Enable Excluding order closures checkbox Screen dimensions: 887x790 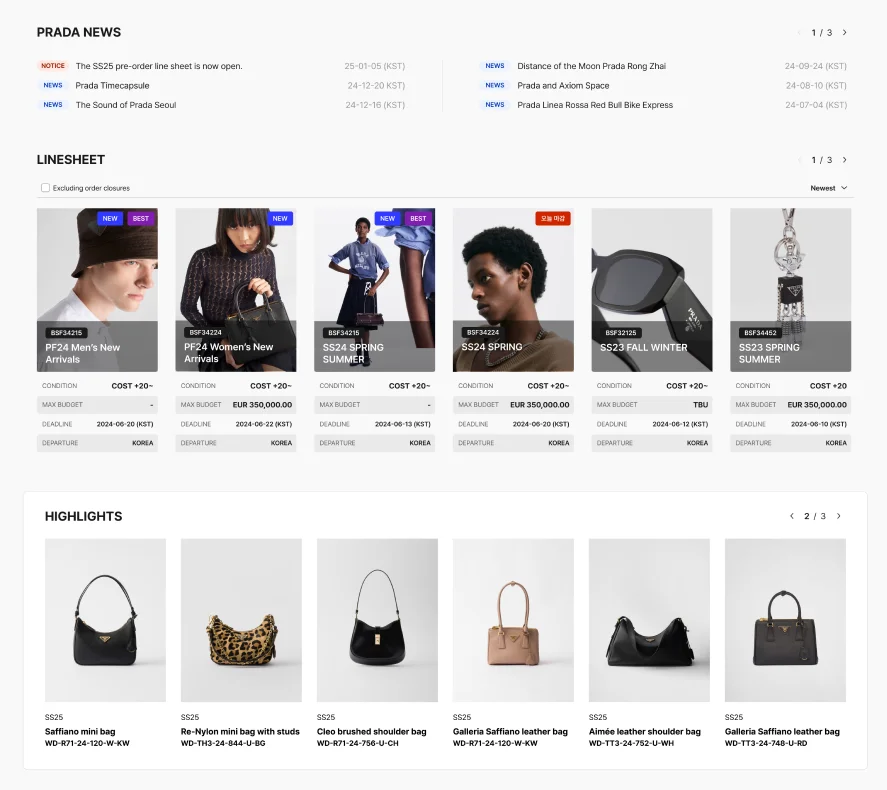point(45,188)
